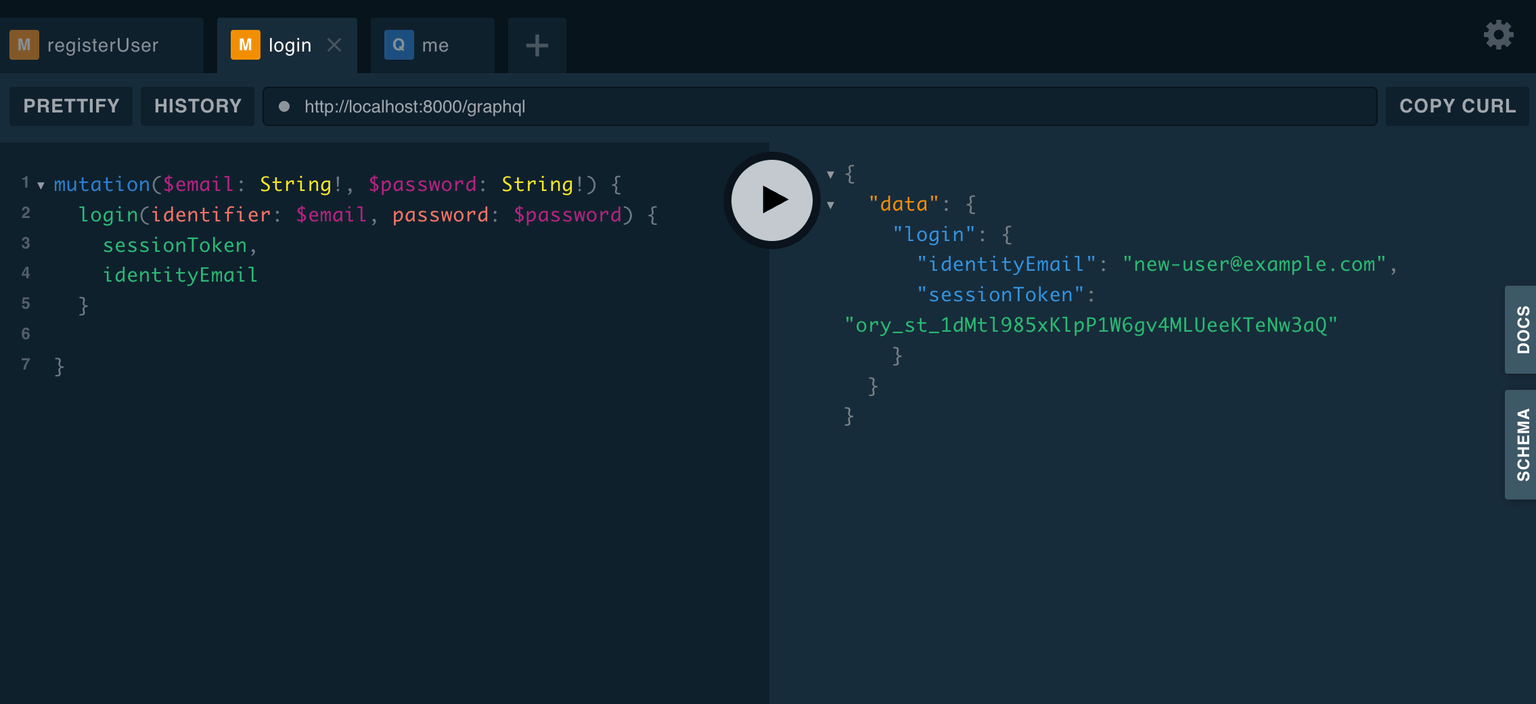Viewport: 1536px width, 704px height.
Task: Run the login mutation with the play button
Action: click(771, 200)
